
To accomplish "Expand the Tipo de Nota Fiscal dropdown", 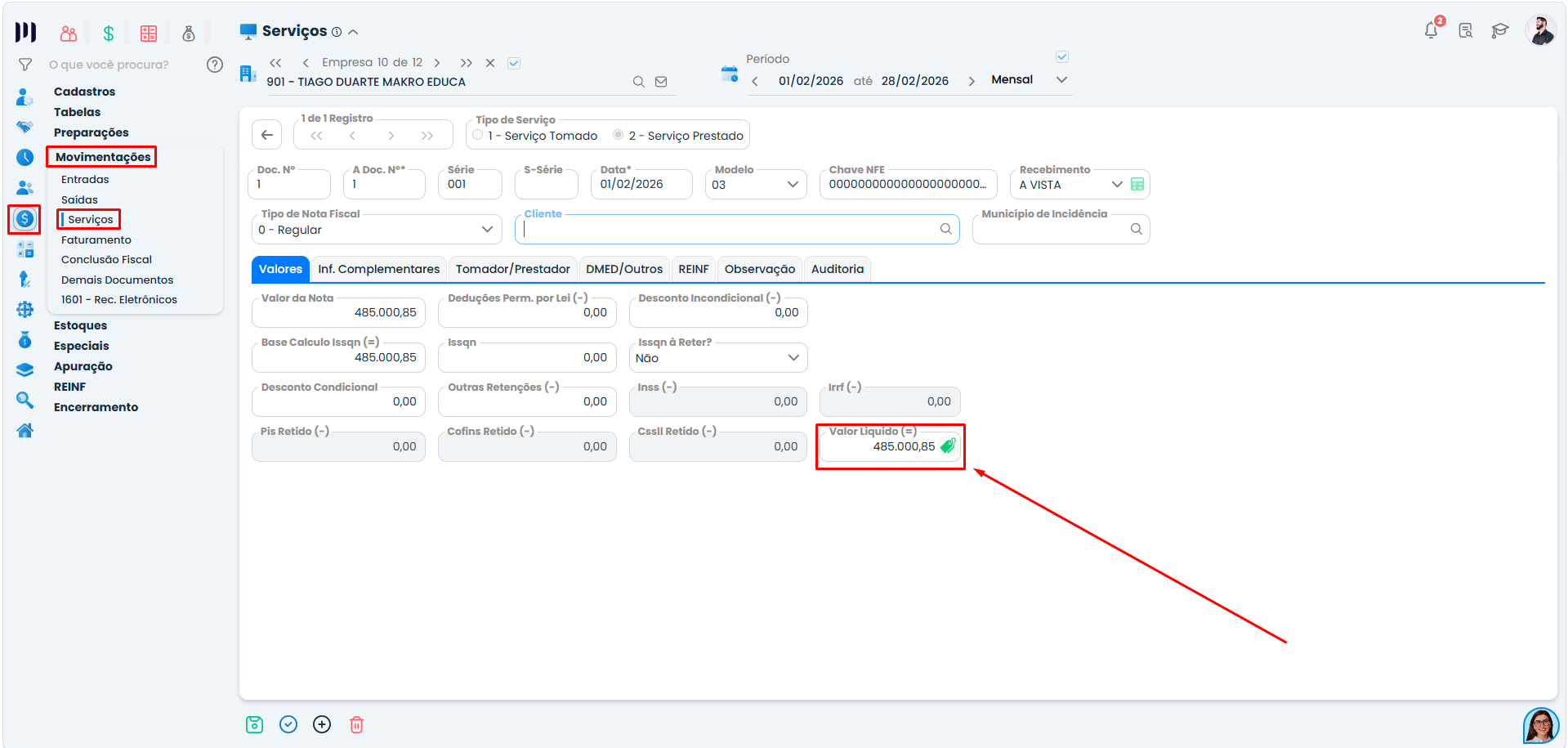I will pos(377,230).
